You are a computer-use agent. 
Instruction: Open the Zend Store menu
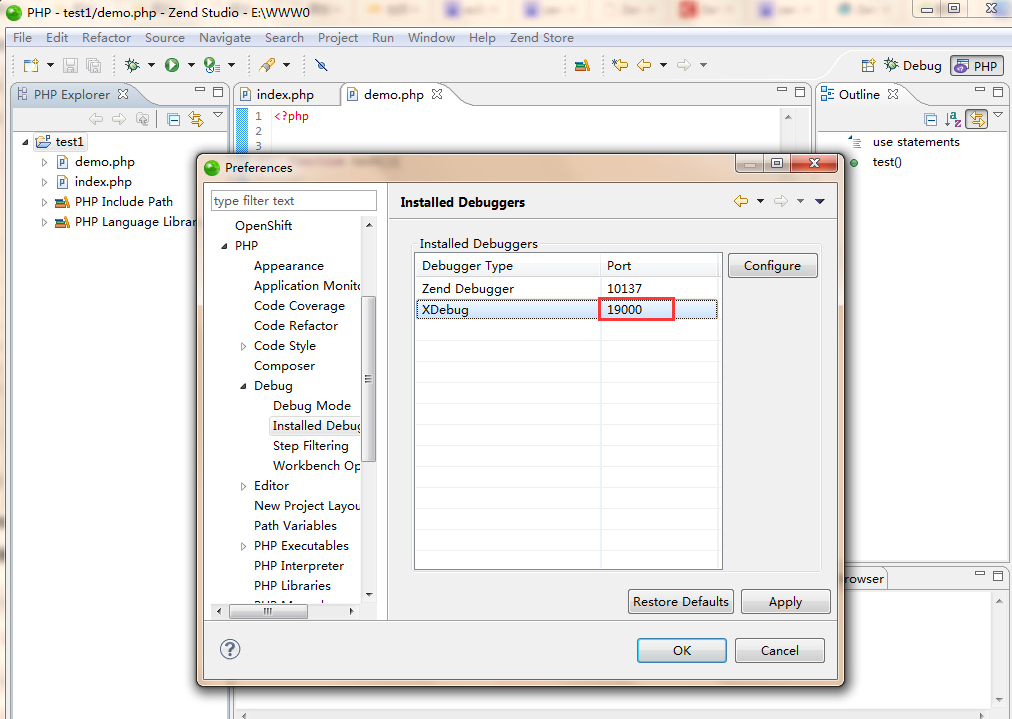pos(541,37)
